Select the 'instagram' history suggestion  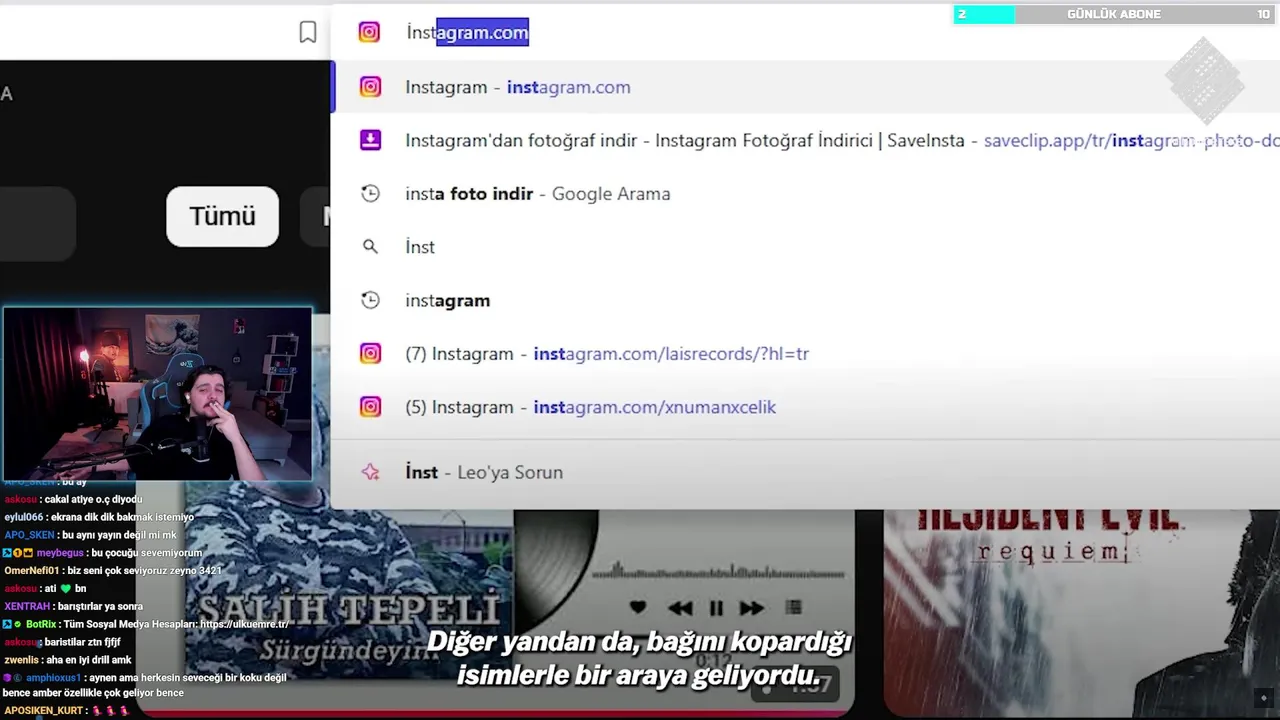[805, 300]
